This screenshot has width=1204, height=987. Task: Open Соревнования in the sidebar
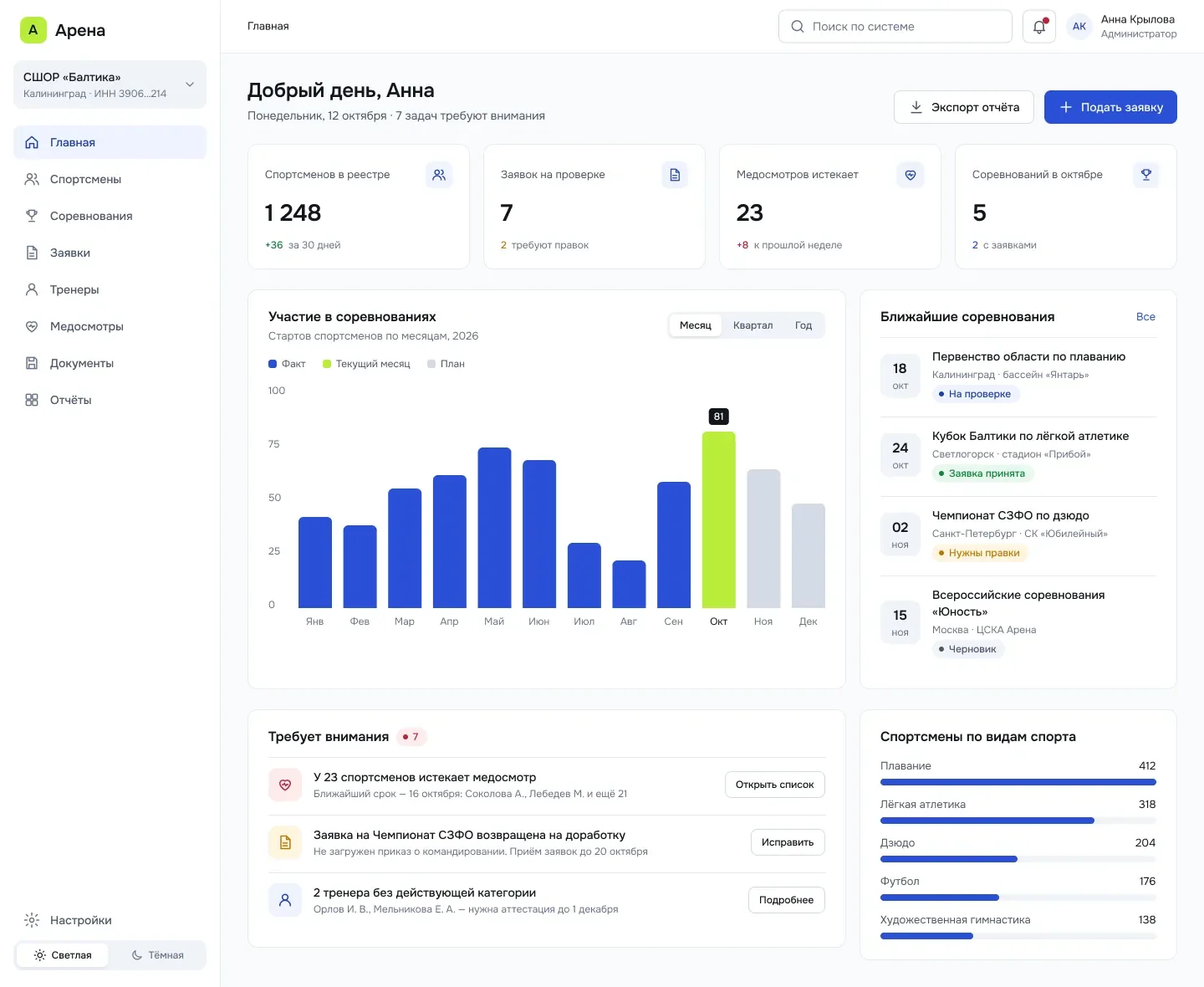[110, 216]
